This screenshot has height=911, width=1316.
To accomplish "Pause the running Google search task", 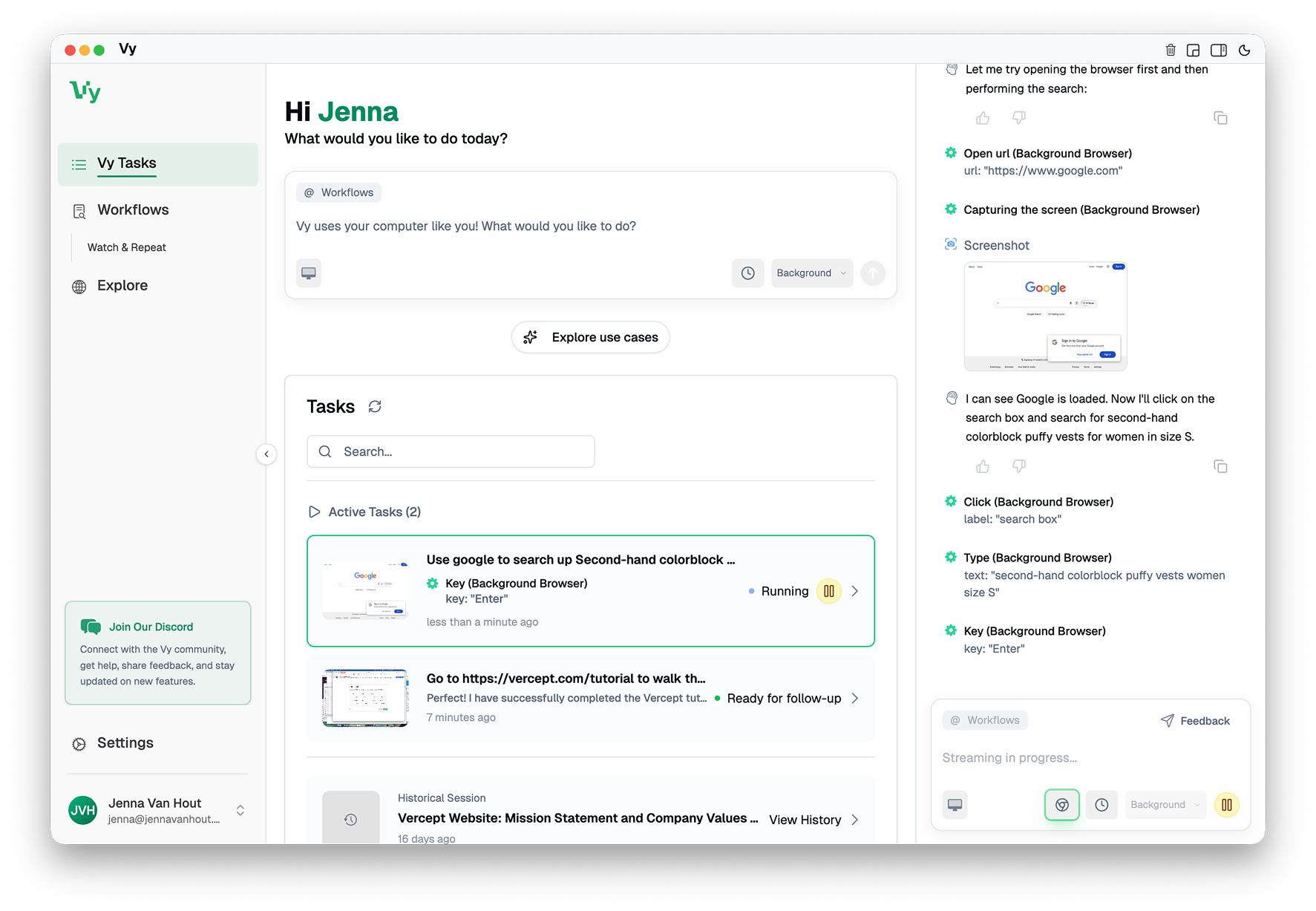I will [x=829, y=591].
